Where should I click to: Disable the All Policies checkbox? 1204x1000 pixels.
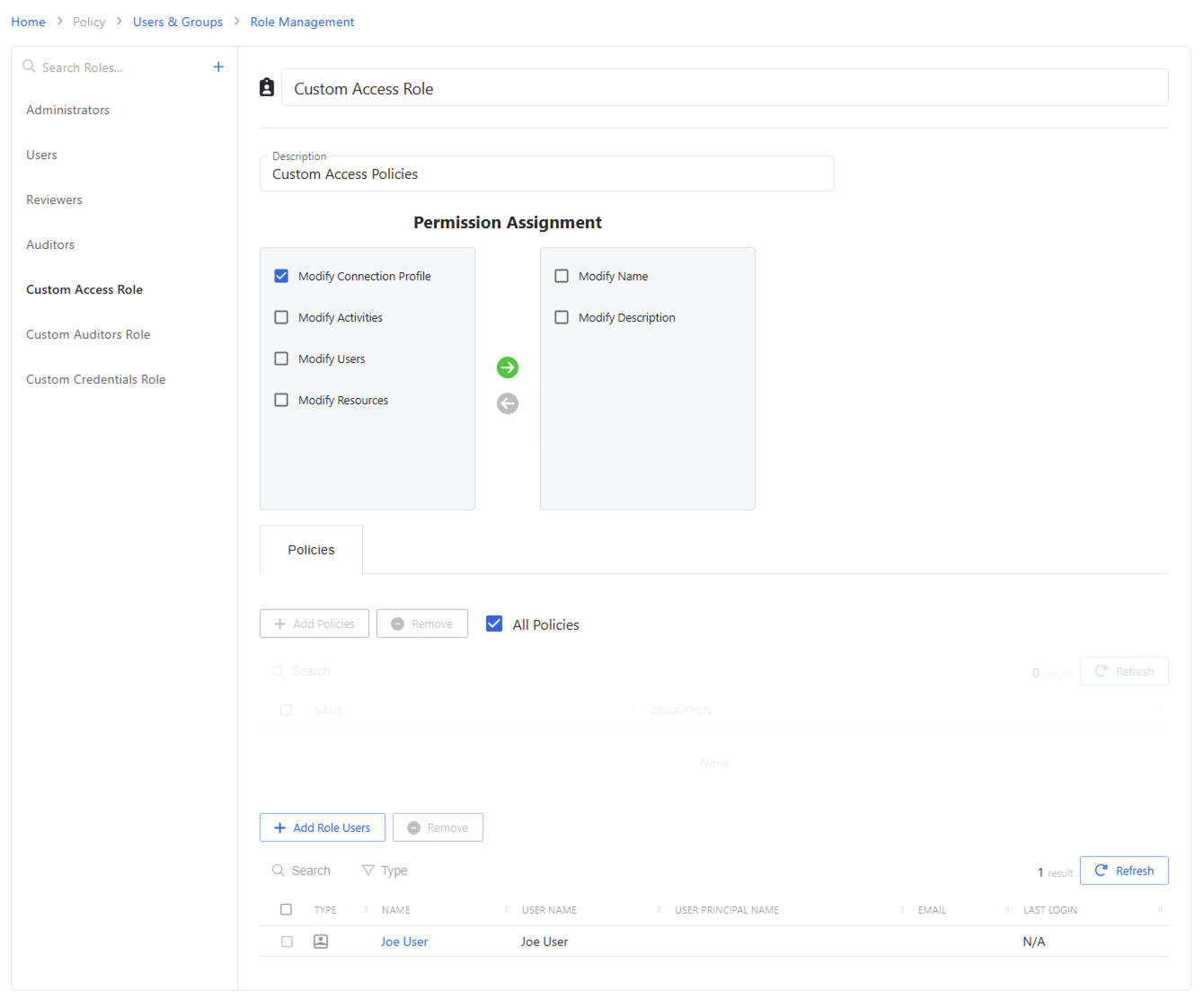coord(494,623)
